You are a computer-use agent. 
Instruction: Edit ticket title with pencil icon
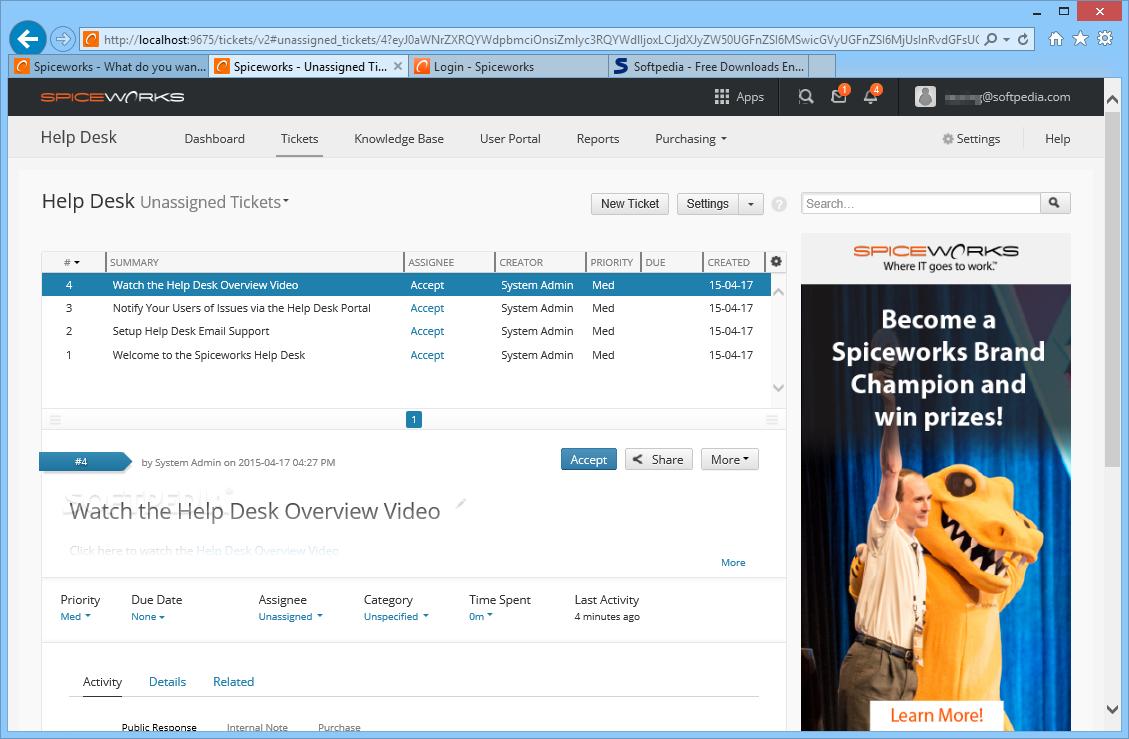pos(461,503)
